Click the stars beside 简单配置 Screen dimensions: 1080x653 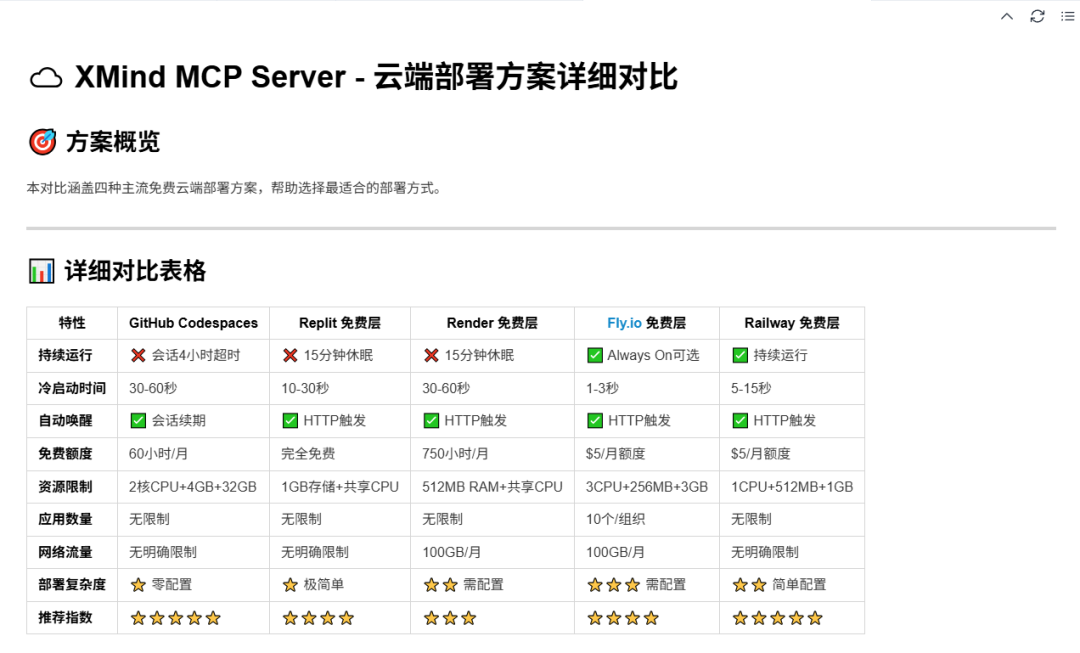click(x=749, y=585)
